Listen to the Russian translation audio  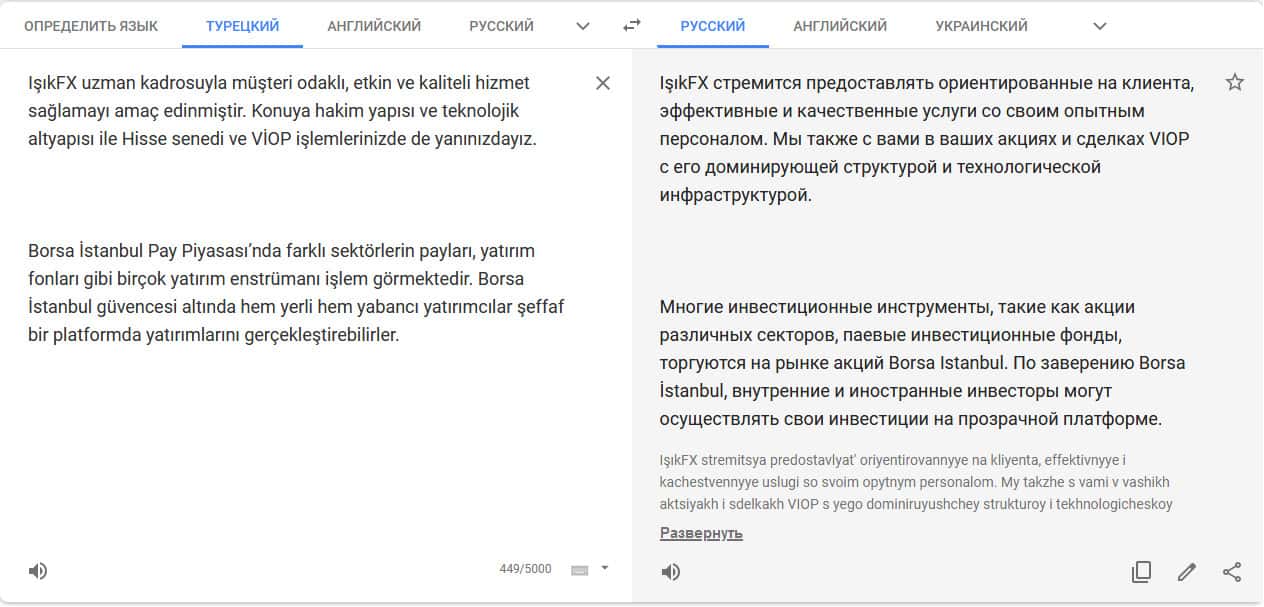[x=671, y=572]
